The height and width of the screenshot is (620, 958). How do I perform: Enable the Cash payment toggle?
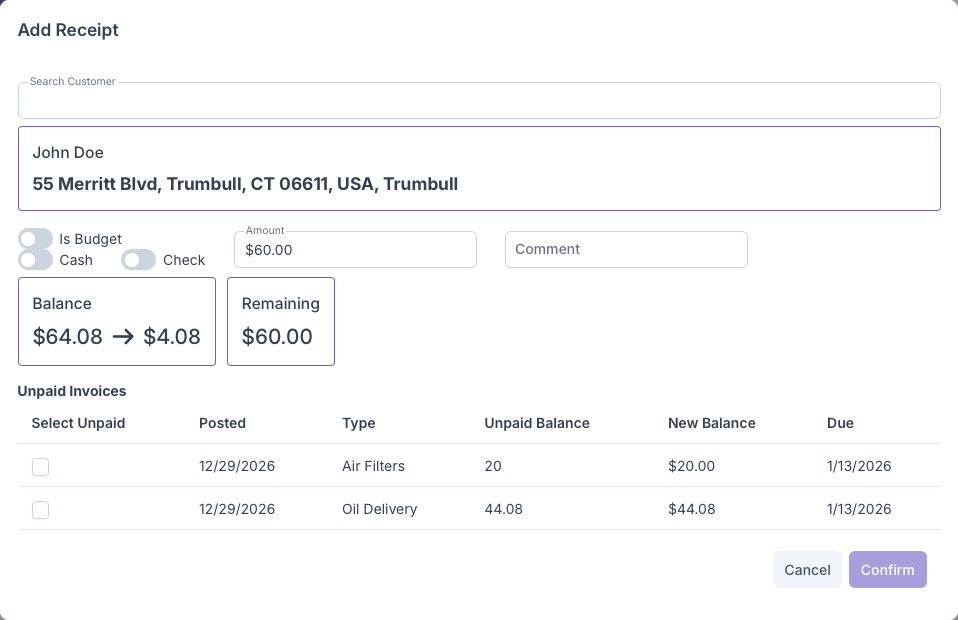coord(36,260)
